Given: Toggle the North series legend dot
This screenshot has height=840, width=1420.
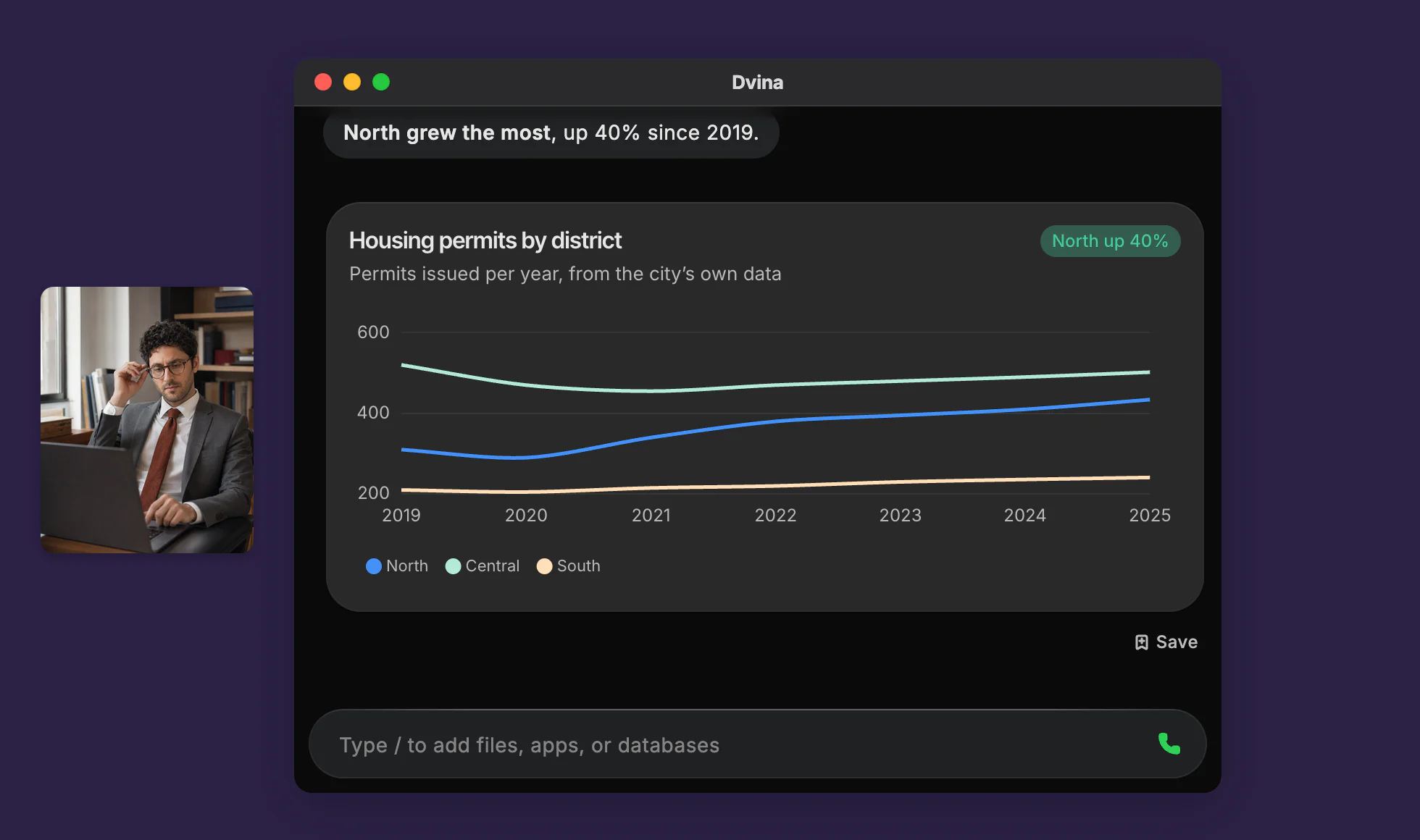Looking at the screenshot, I should [x=374, y=566].
